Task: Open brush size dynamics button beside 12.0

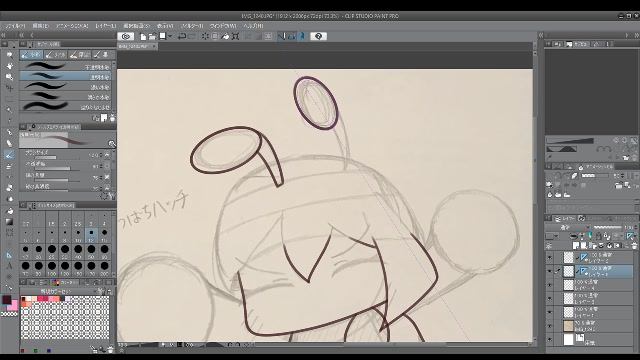Action: tap(107, 155)
